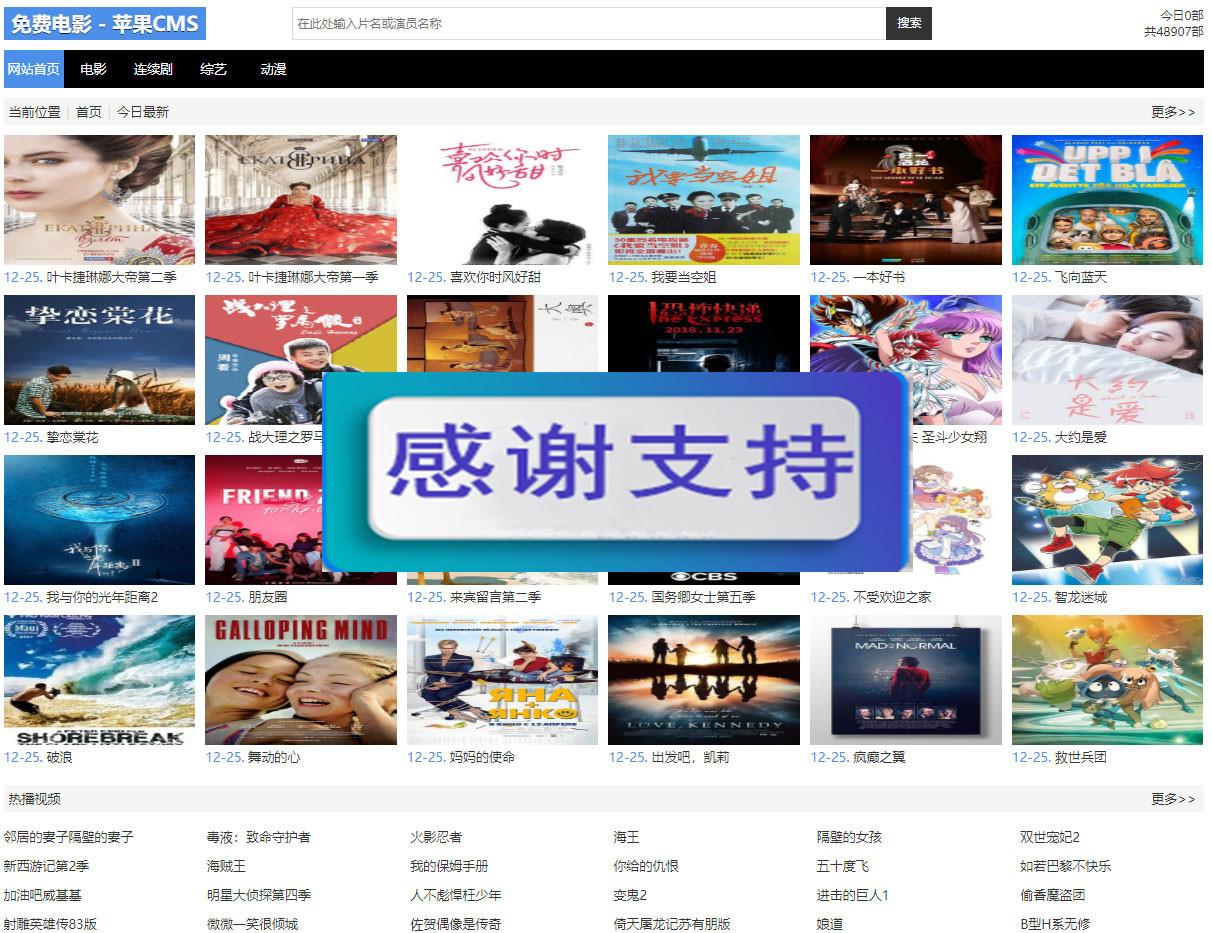The image size is (1212, 933).
Task: Open hot video 明星大侦探第四季
Action: pos(259,895)
